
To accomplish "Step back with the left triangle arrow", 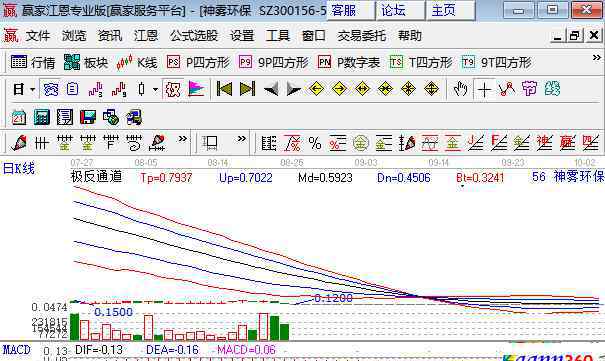I will 271,89.
